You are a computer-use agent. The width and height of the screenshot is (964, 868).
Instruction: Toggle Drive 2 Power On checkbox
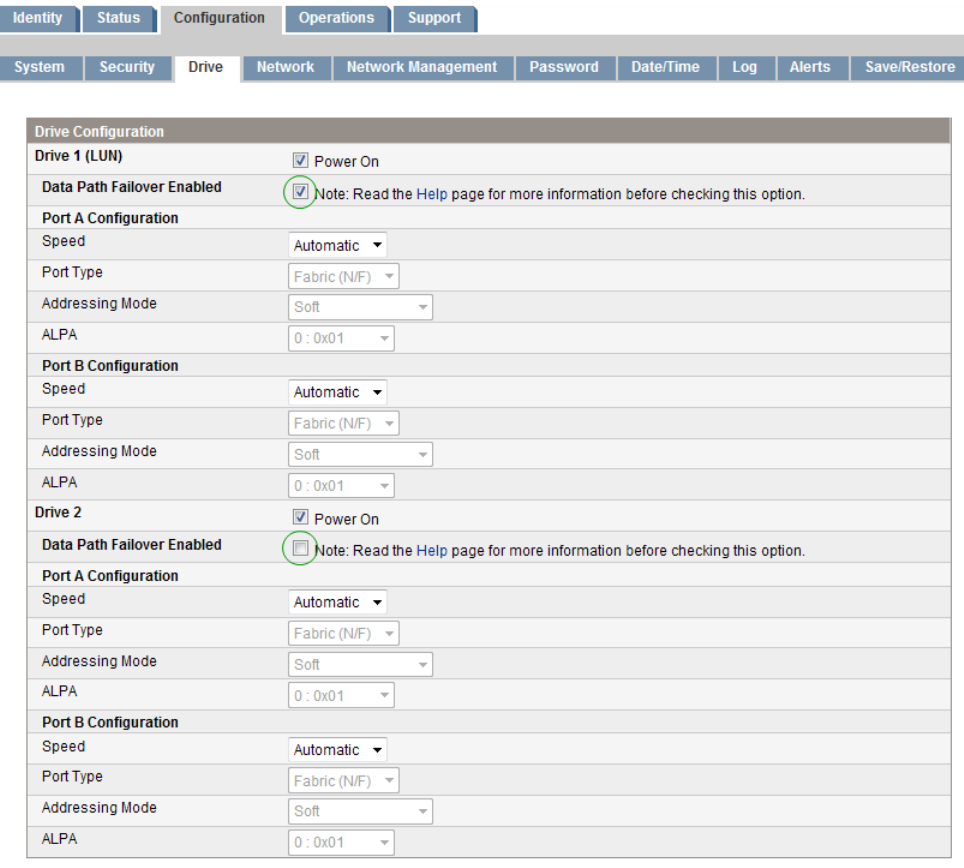pos(300,518)
